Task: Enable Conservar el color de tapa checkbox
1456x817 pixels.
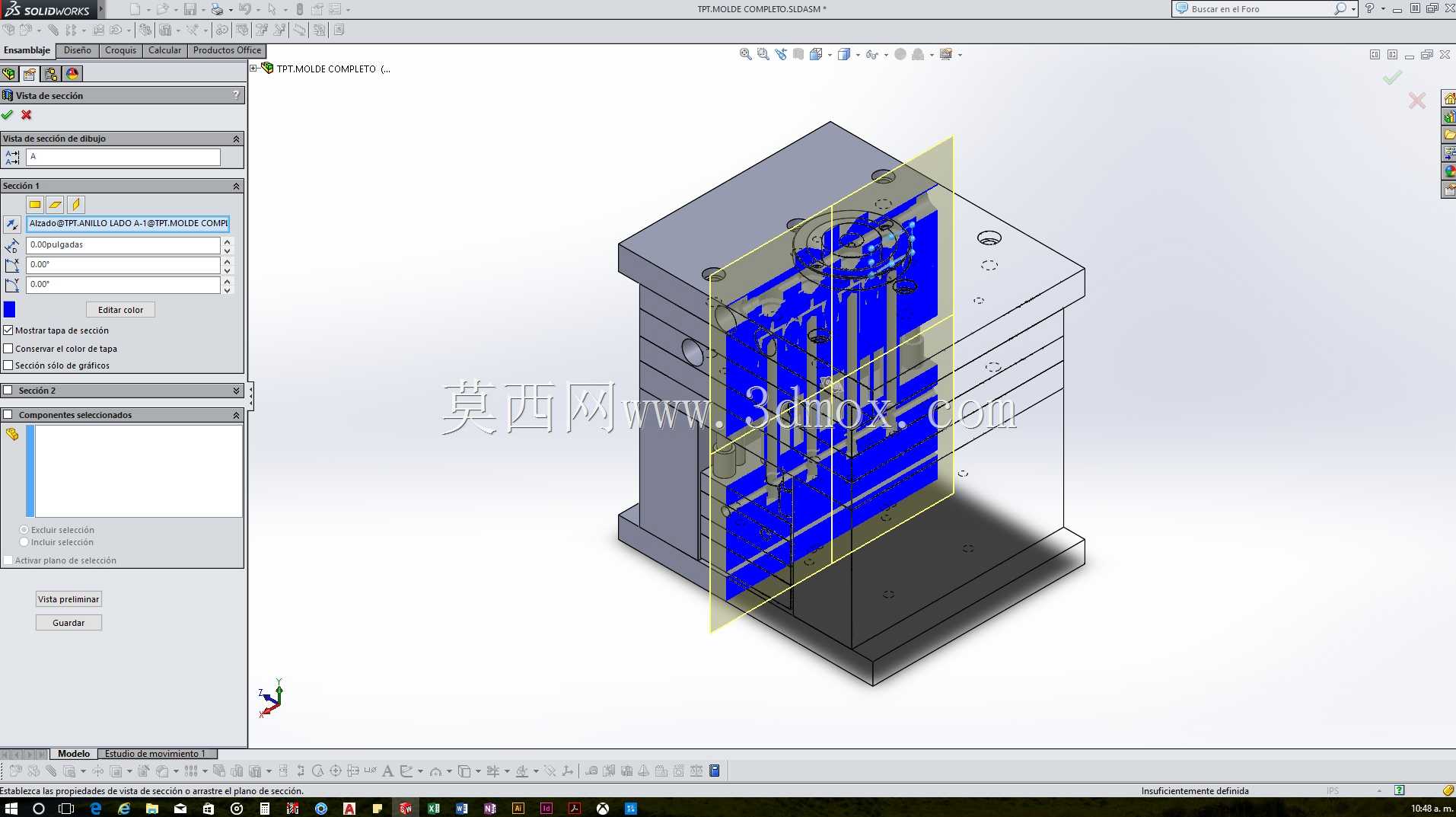Action: pos(8,349)
